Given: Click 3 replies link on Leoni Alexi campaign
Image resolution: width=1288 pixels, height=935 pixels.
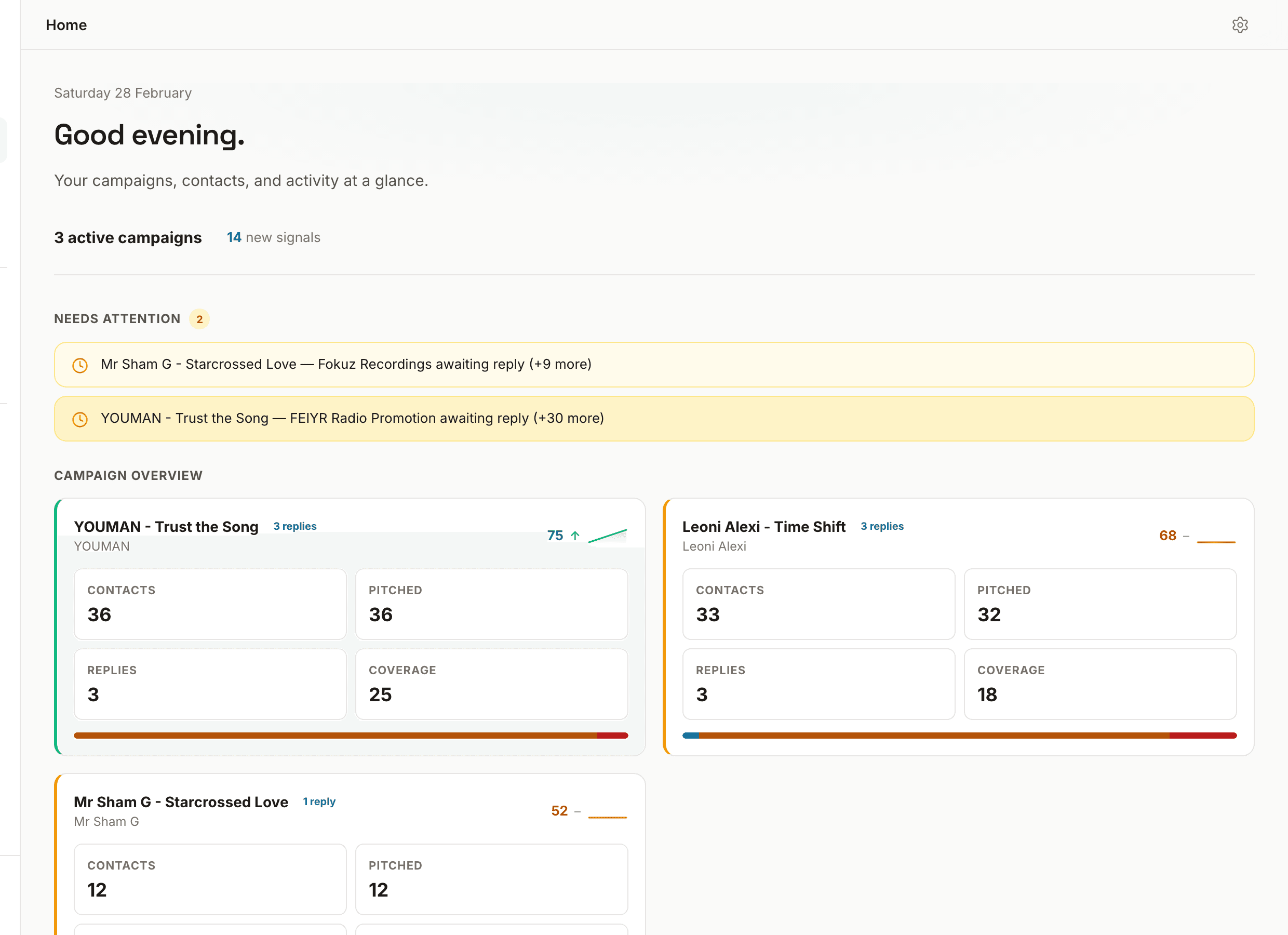Looking at the screenshot, I should click(x=881, y=526).
